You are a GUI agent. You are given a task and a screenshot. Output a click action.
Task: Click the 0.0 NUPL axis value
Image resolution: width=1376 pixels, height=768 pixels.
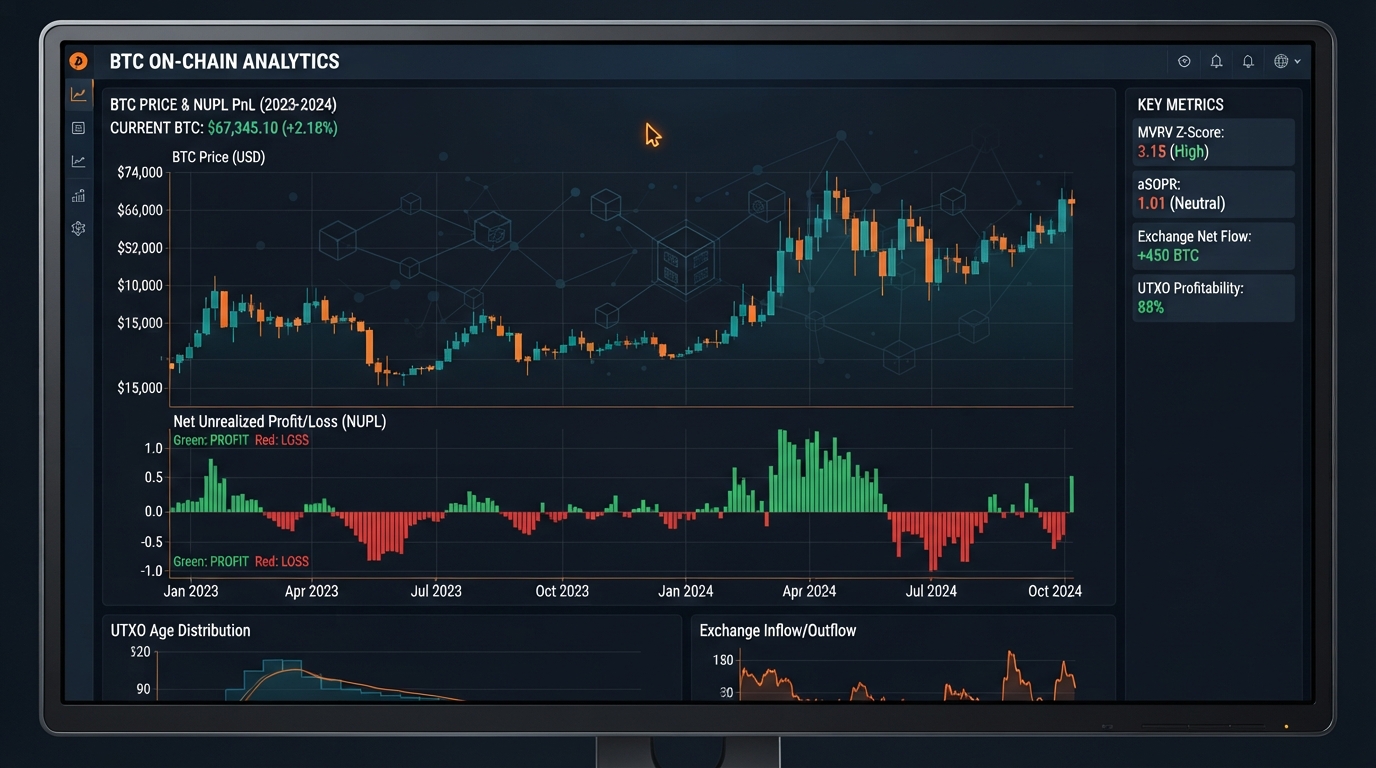pos(153,511)
